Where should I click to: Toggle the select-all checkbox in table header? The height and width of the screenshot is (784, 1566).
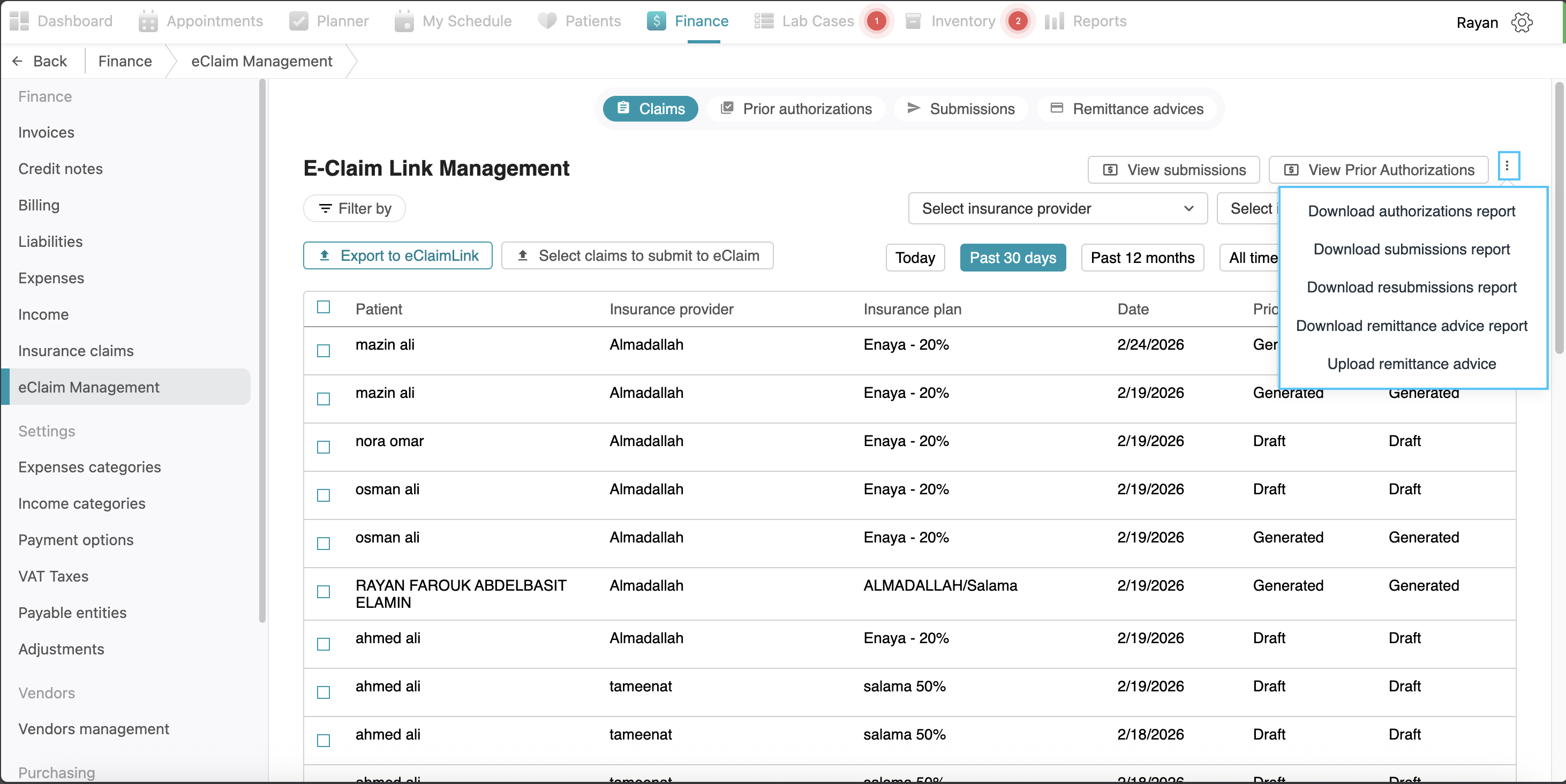pos(323,307)
